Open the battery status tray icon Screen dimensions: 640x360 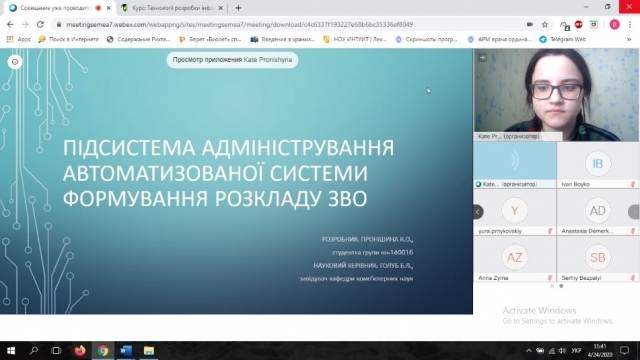pos(540,351)
